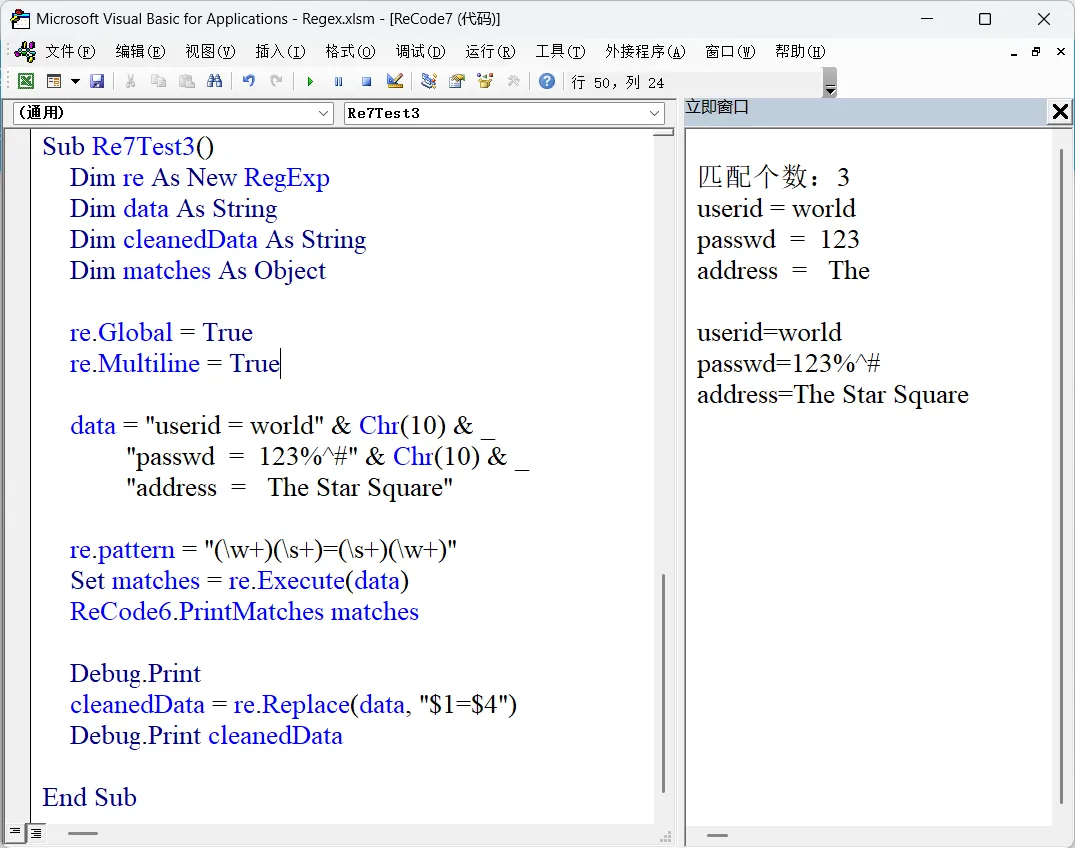Screen dimensions: 1075x848
Task: Open the 工具(T) menu
Action: point(560,51)
